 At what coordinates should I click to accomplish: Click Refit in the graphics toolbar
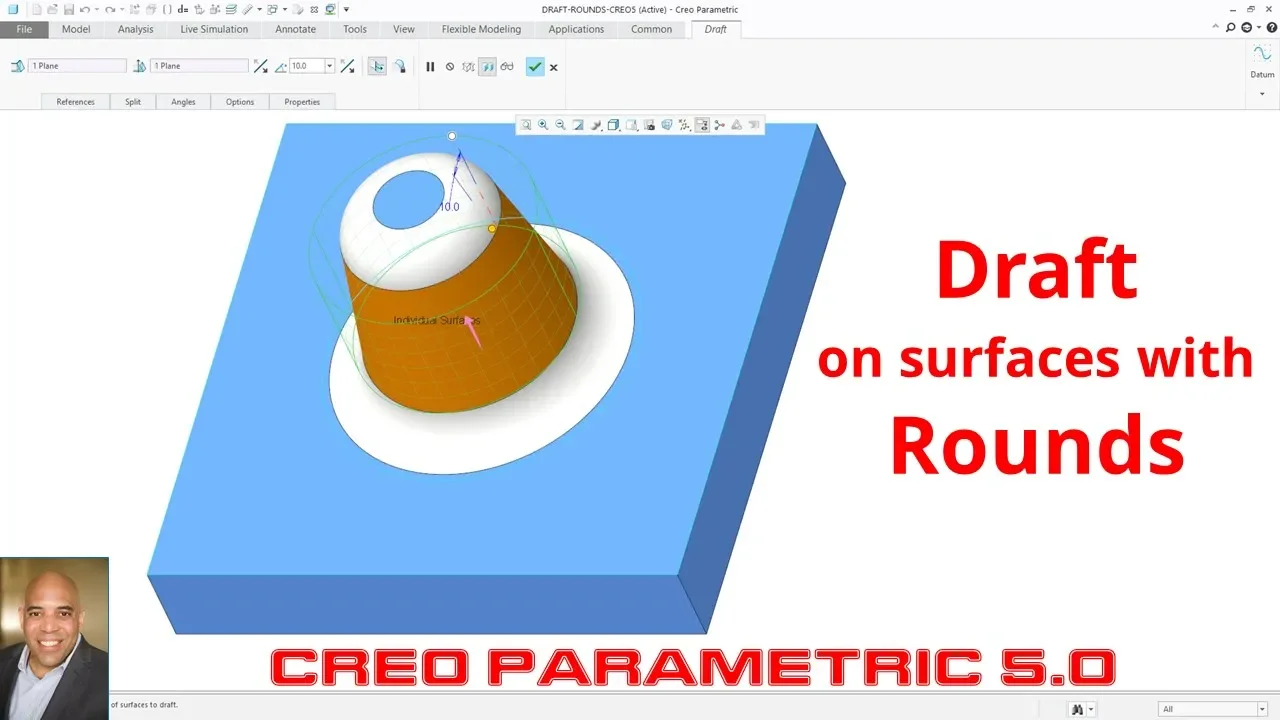(525, 125)
